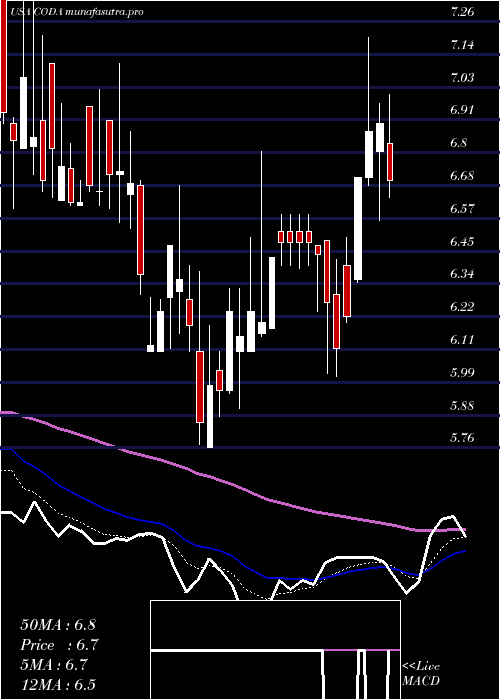
Task: Click the 6.34 price axis label
Action: (x=462, y=274)
